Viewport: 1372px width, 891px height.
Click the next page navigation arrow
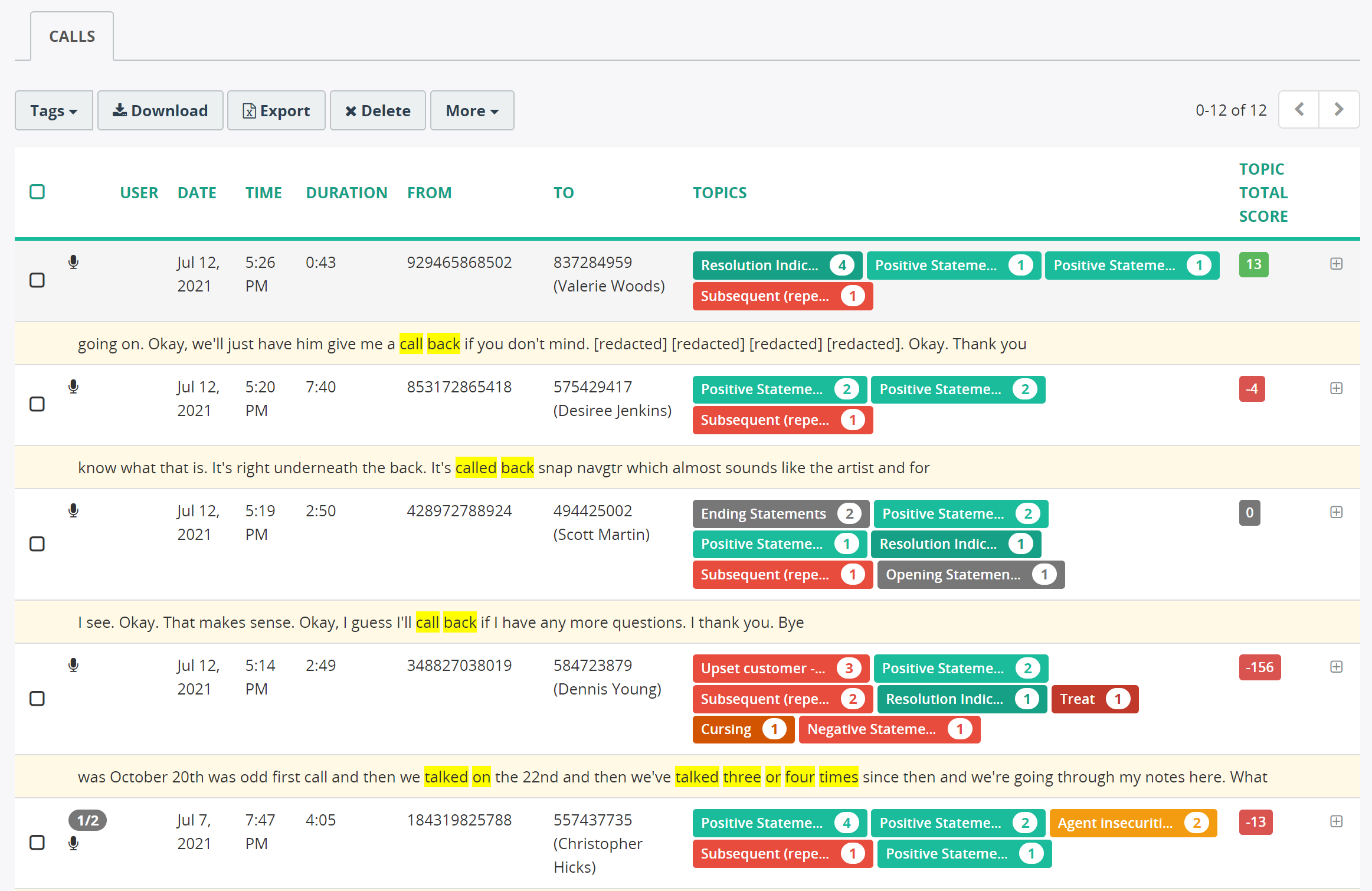(1339, 110)
